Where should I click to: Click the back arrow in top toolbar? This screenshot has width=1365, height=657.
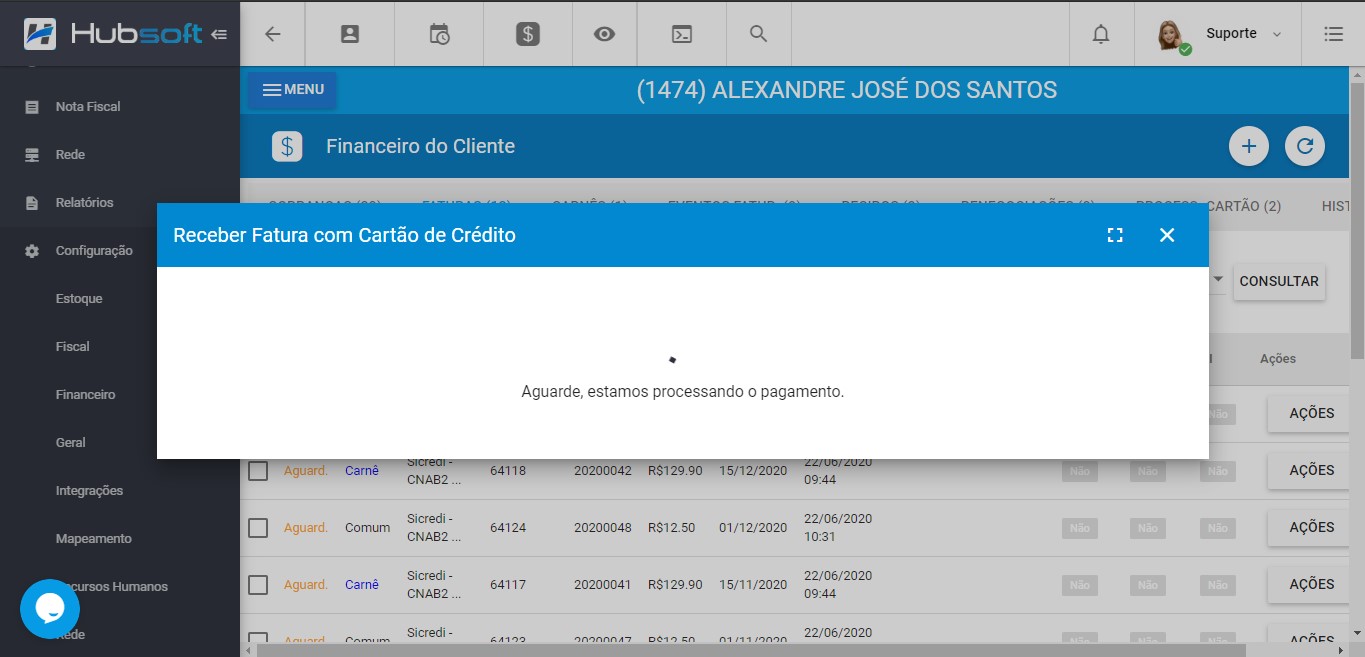pyautogui.click(x=272, y=34)
